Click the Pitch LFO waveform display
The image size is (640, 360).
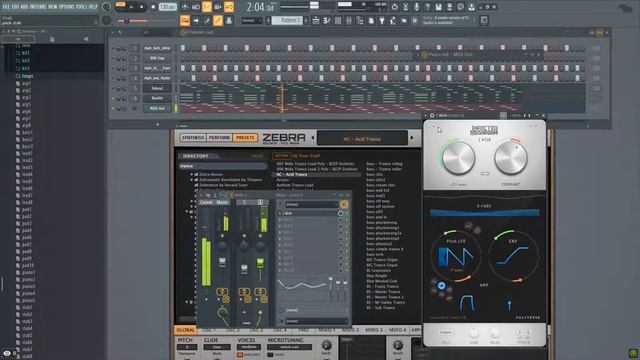456,258
